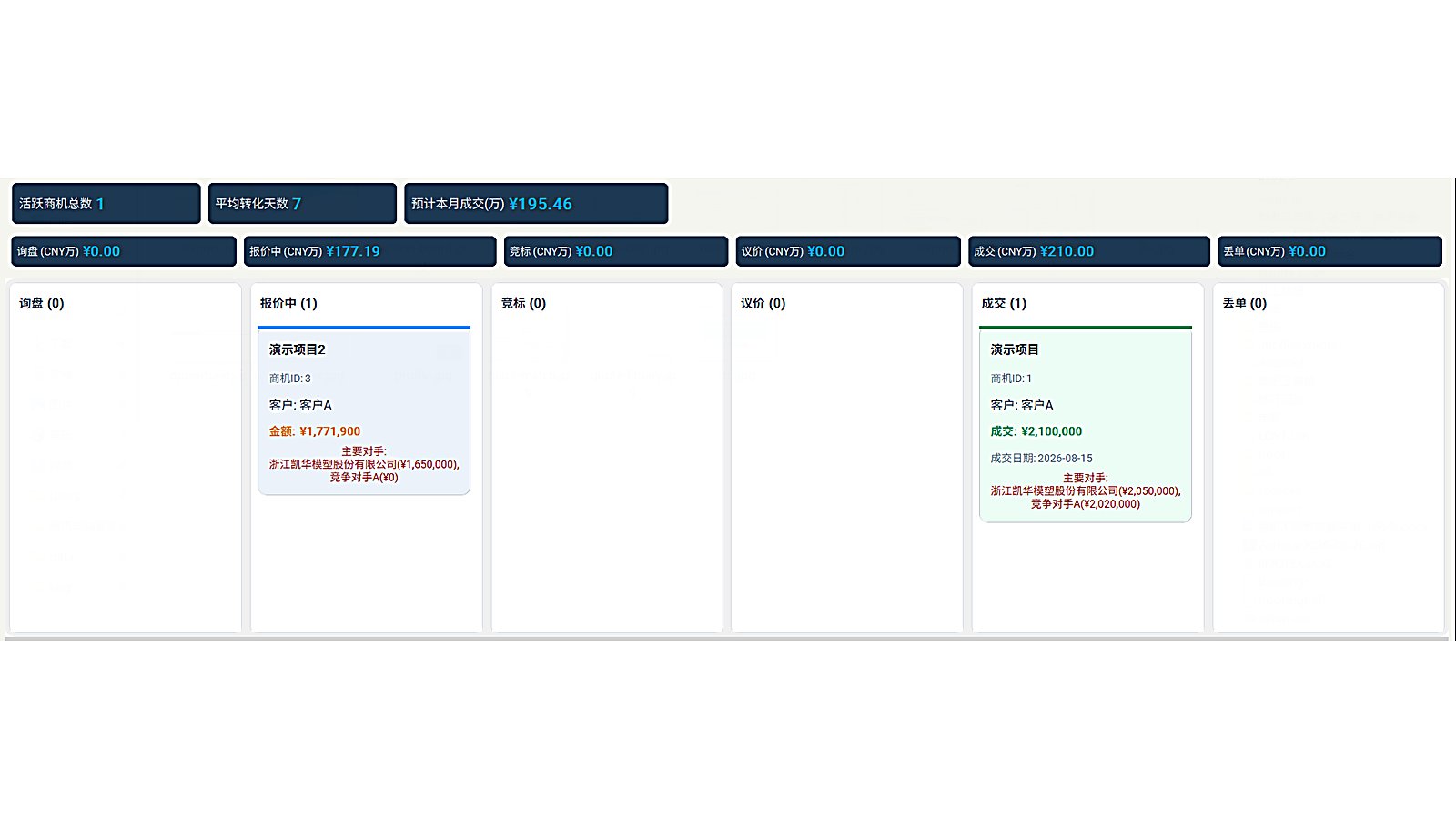Click the 活跃商机总数 stat card

tap(106, 204)
